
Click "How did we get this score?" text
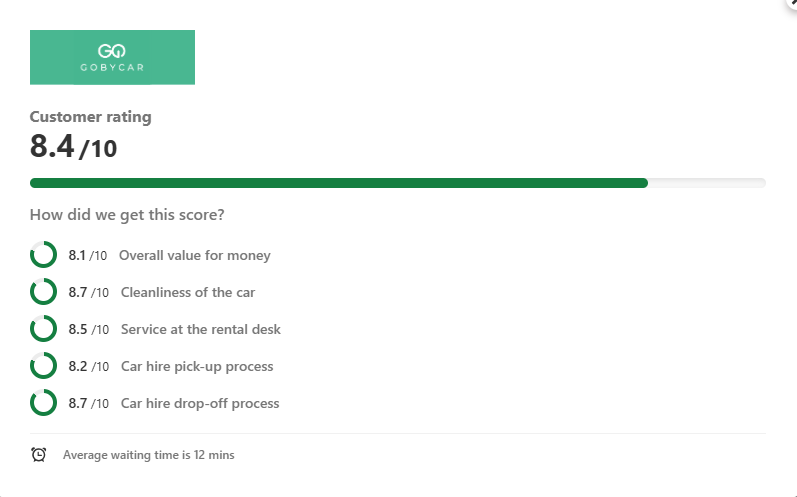127,215
